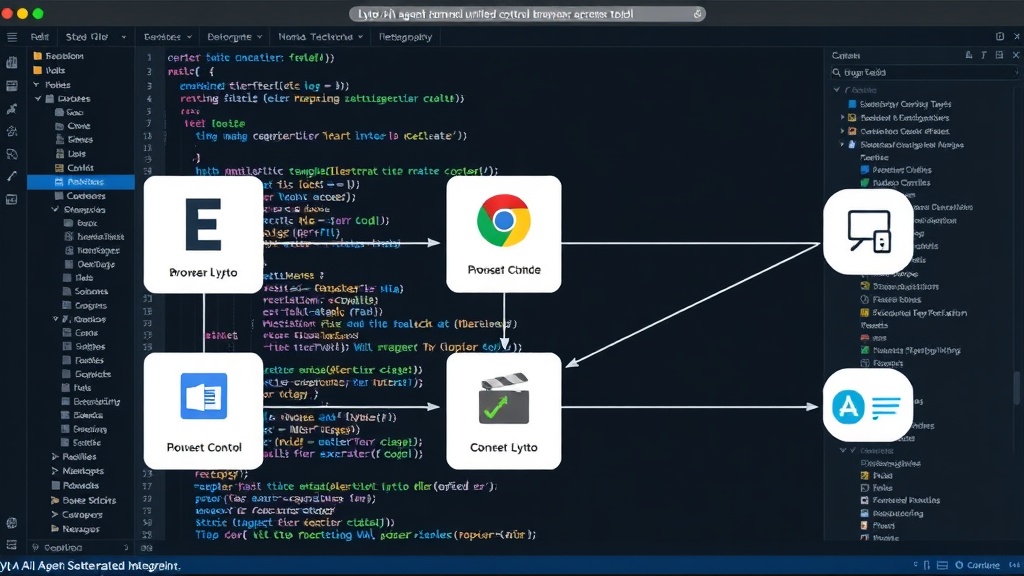
Task: Click the layout square icon in the Conan panel header
Action: (999, 56)
